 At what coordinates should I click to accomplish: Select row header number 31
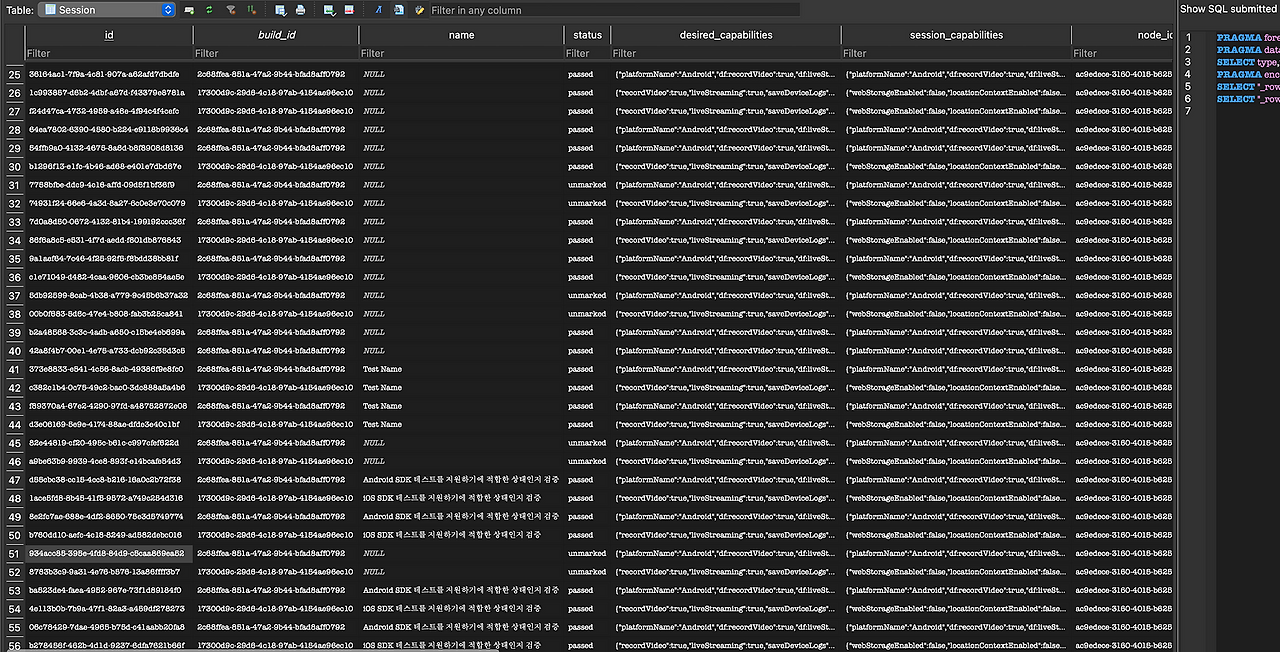tap(13, 185)
